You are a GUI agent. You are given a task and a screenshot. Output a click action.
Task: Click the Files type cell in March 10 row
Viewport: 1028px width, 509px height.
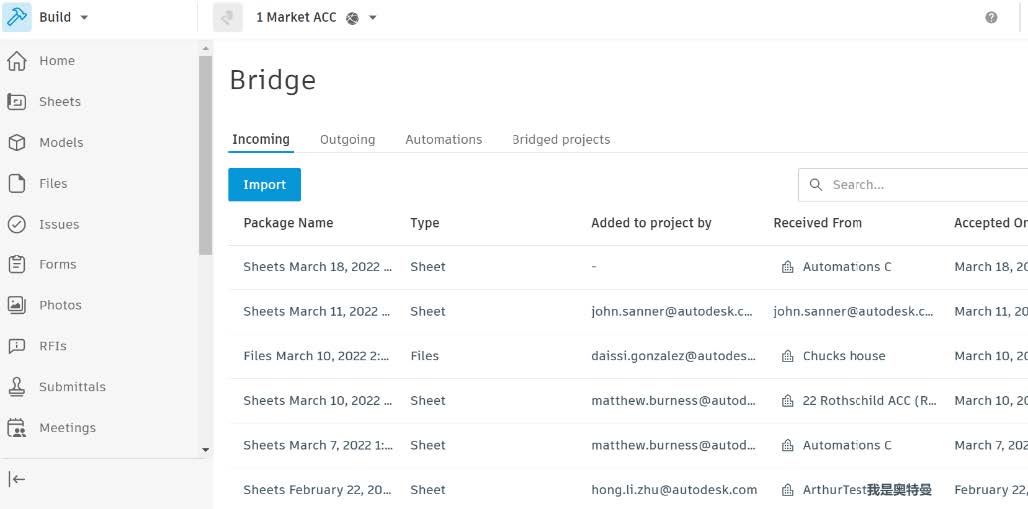(425, 356)
